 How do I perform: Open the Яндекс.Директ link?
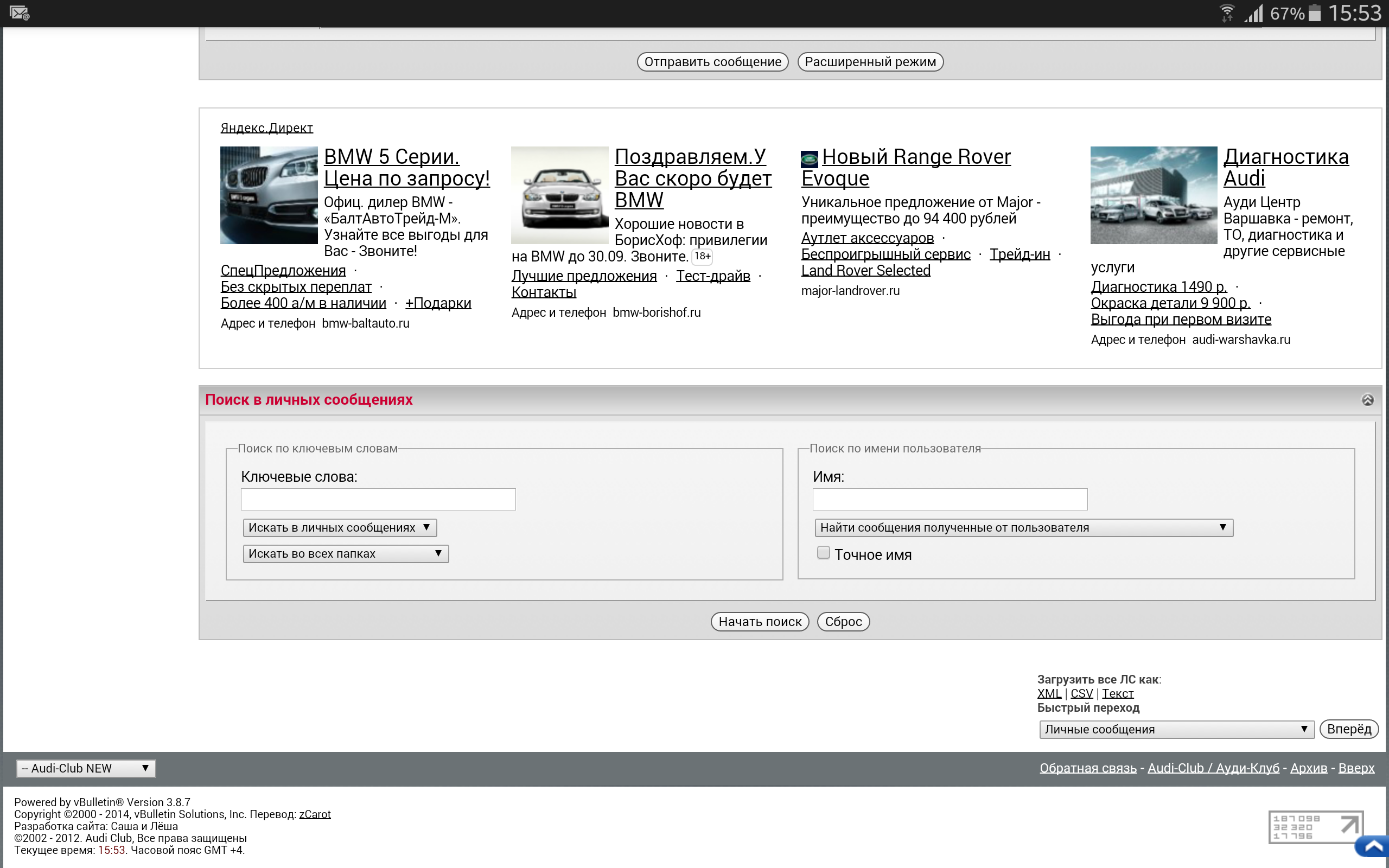pos(267,128)
